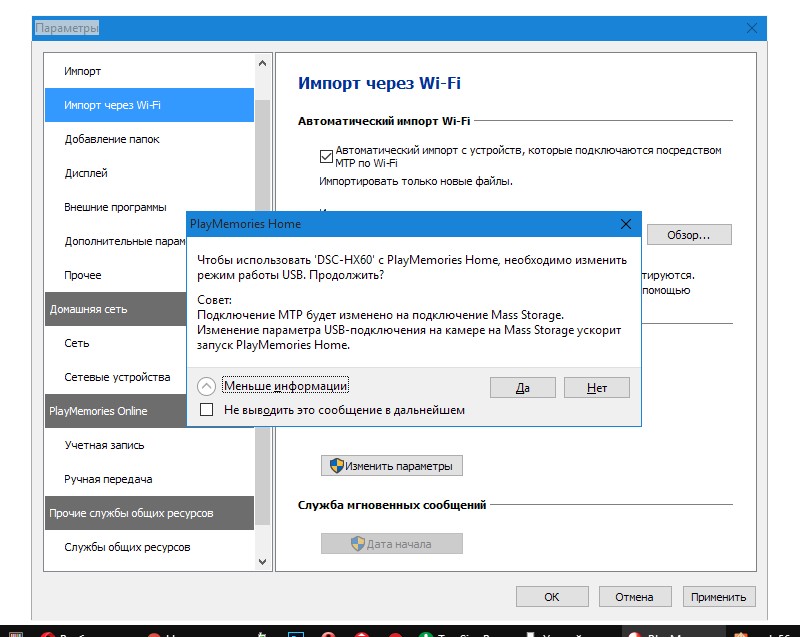The width and height of the screenshot is (800, 637).
Task: Uncheck automatic import from MTP devices
Action: [x=326, y=156]
